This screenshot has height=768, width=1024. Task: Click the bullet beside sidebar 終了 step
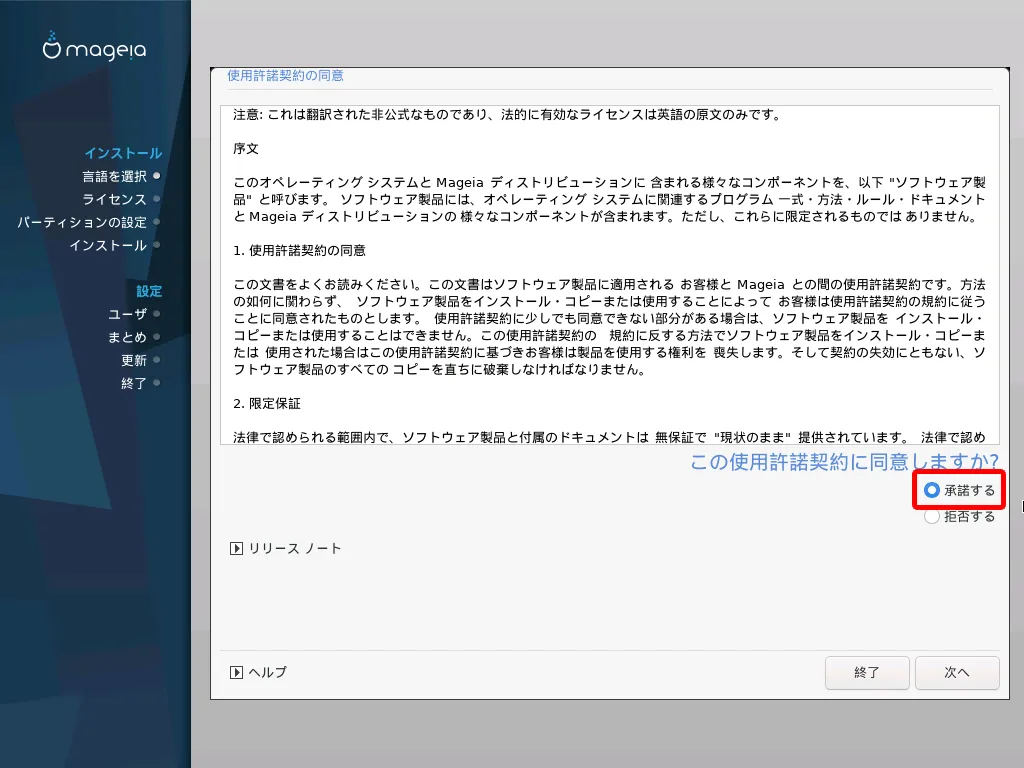157,383
